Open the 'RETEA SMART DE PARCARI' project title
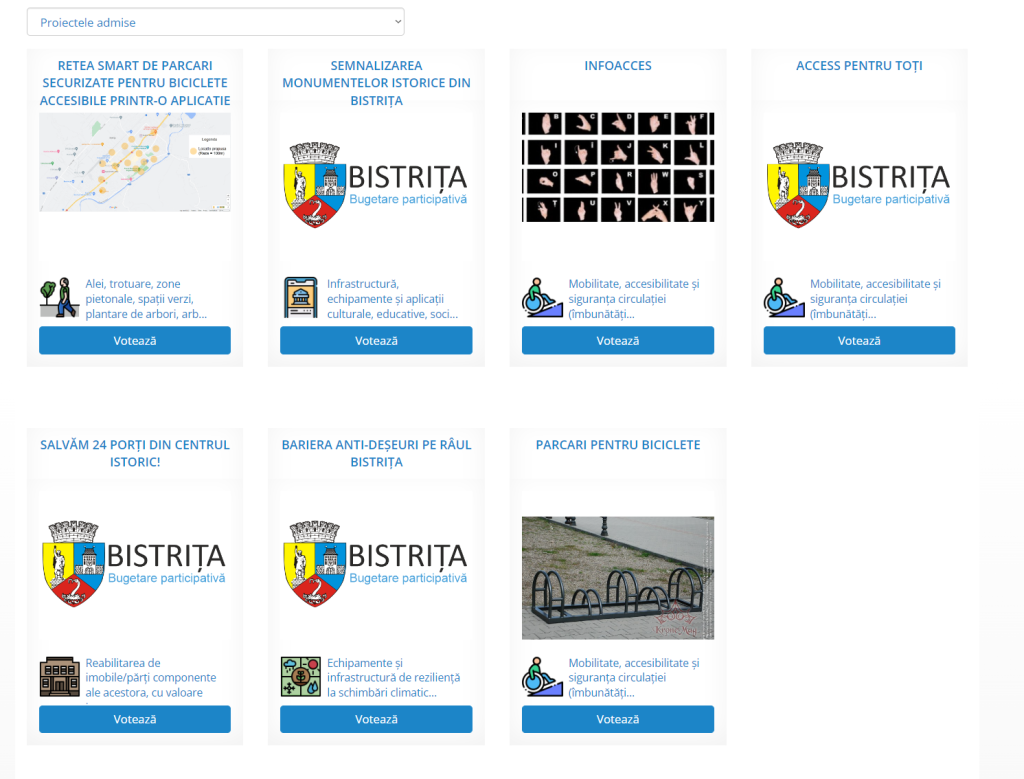Viewport: 1024px width, 779px height. coord(134,83)
